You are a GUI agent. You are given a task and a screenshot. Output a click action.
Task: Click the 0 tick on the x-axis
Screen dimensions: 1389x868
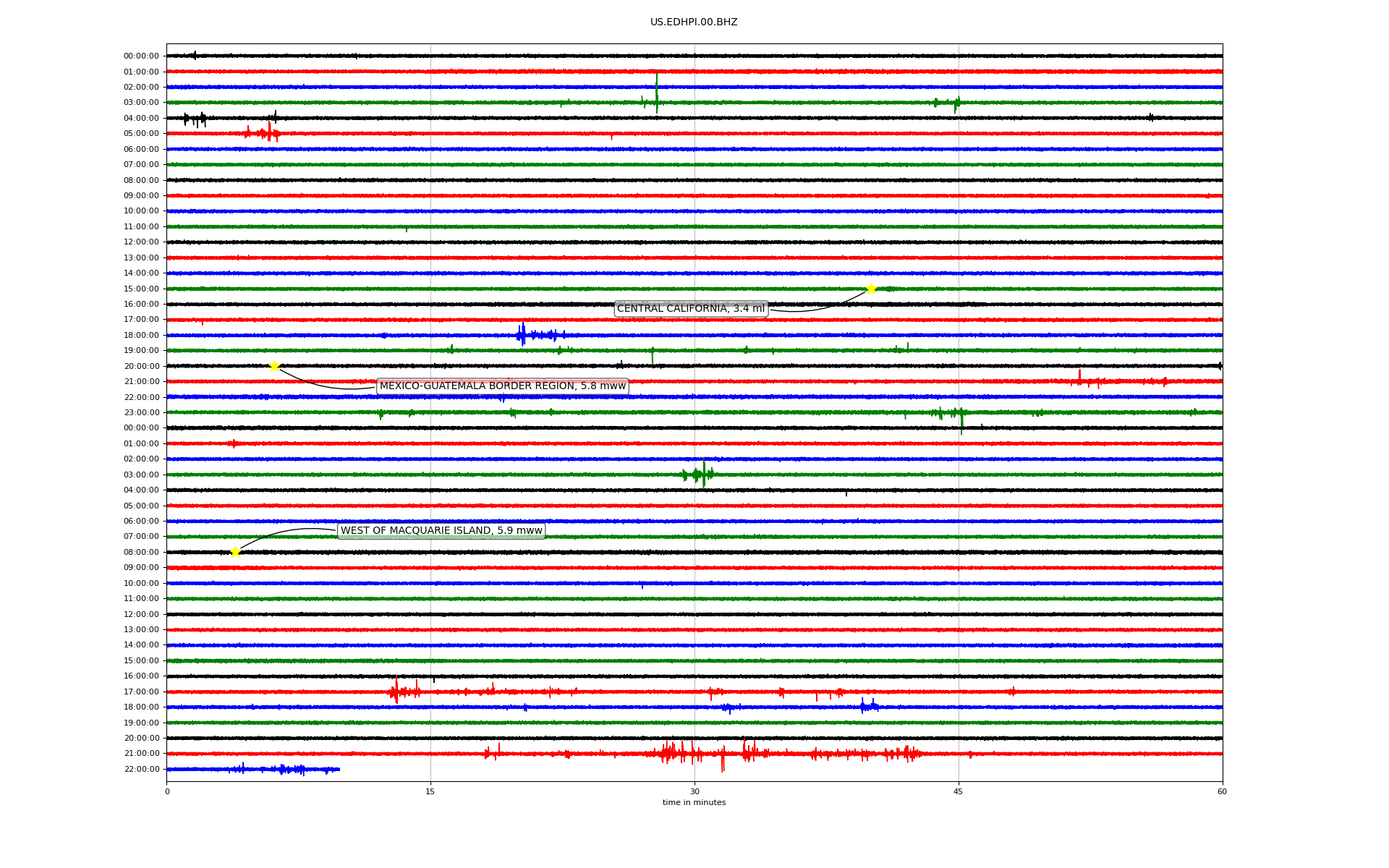[x=167, y=791]
